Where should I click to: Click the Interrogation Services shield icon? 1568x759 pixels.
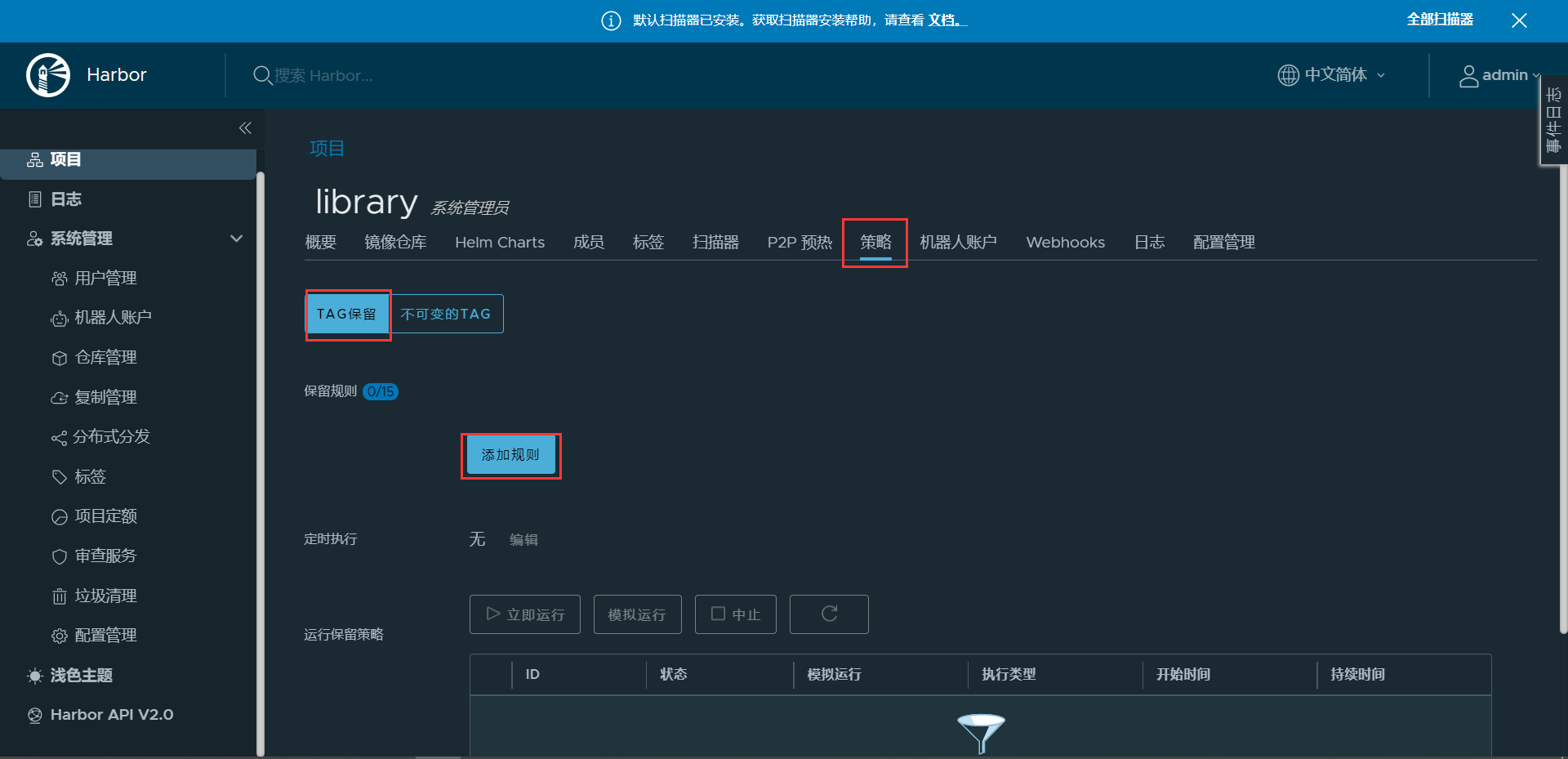click(x=60, y=556)
